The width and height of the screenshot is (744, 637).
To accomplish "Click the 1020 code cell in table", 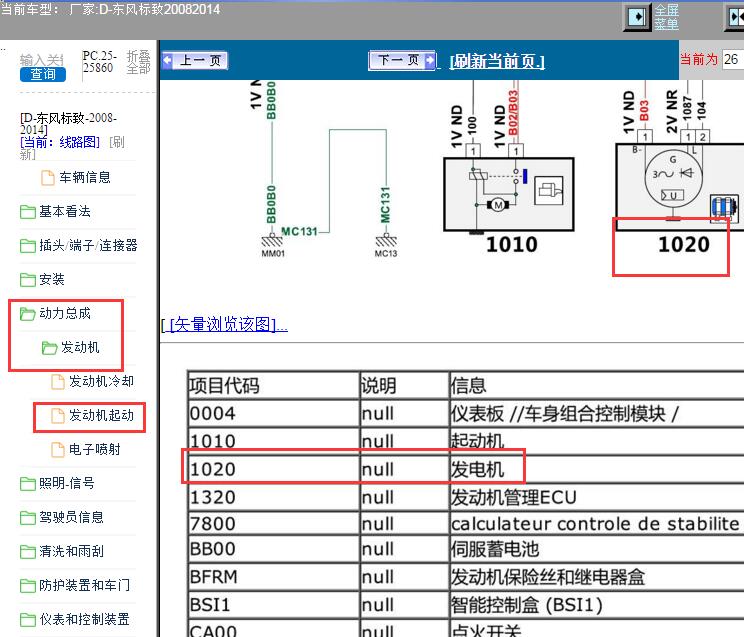I will click(273, 469).
